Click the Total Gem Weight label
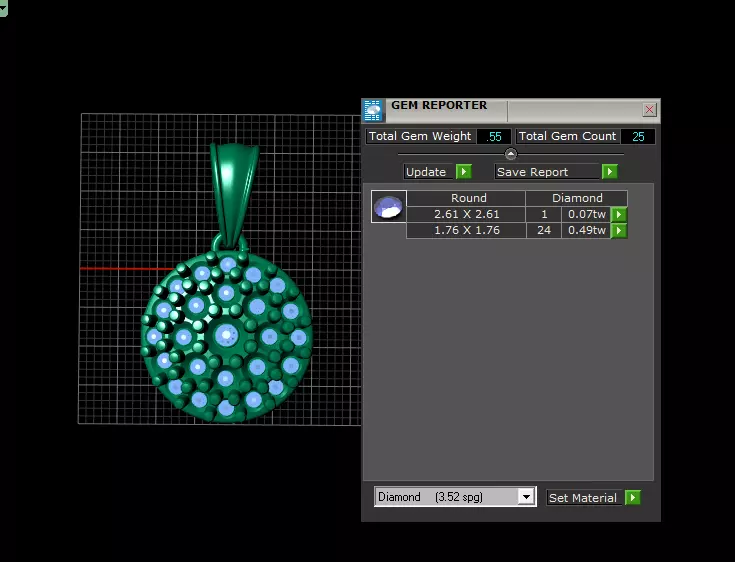The width and height of the screenshot is (735, 562). pos(420,136)
